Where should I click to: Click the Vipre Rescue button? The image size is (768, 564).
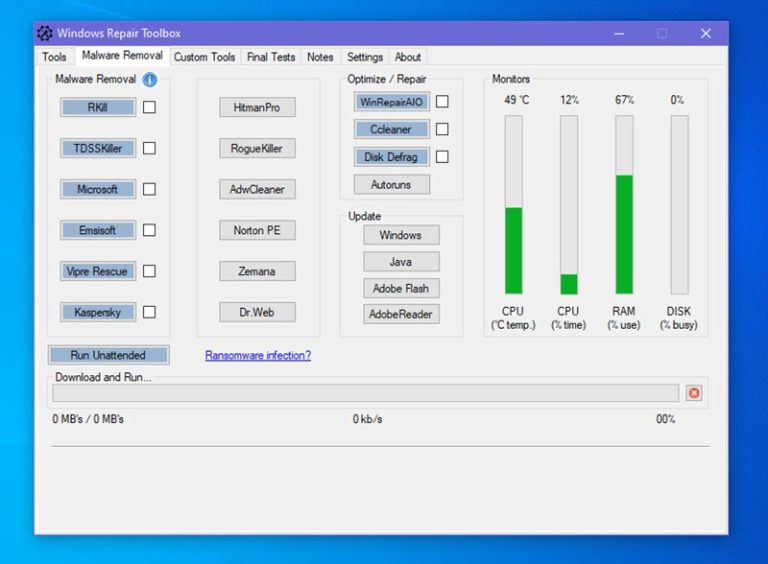pyautogui.click(x=98, y=271)
